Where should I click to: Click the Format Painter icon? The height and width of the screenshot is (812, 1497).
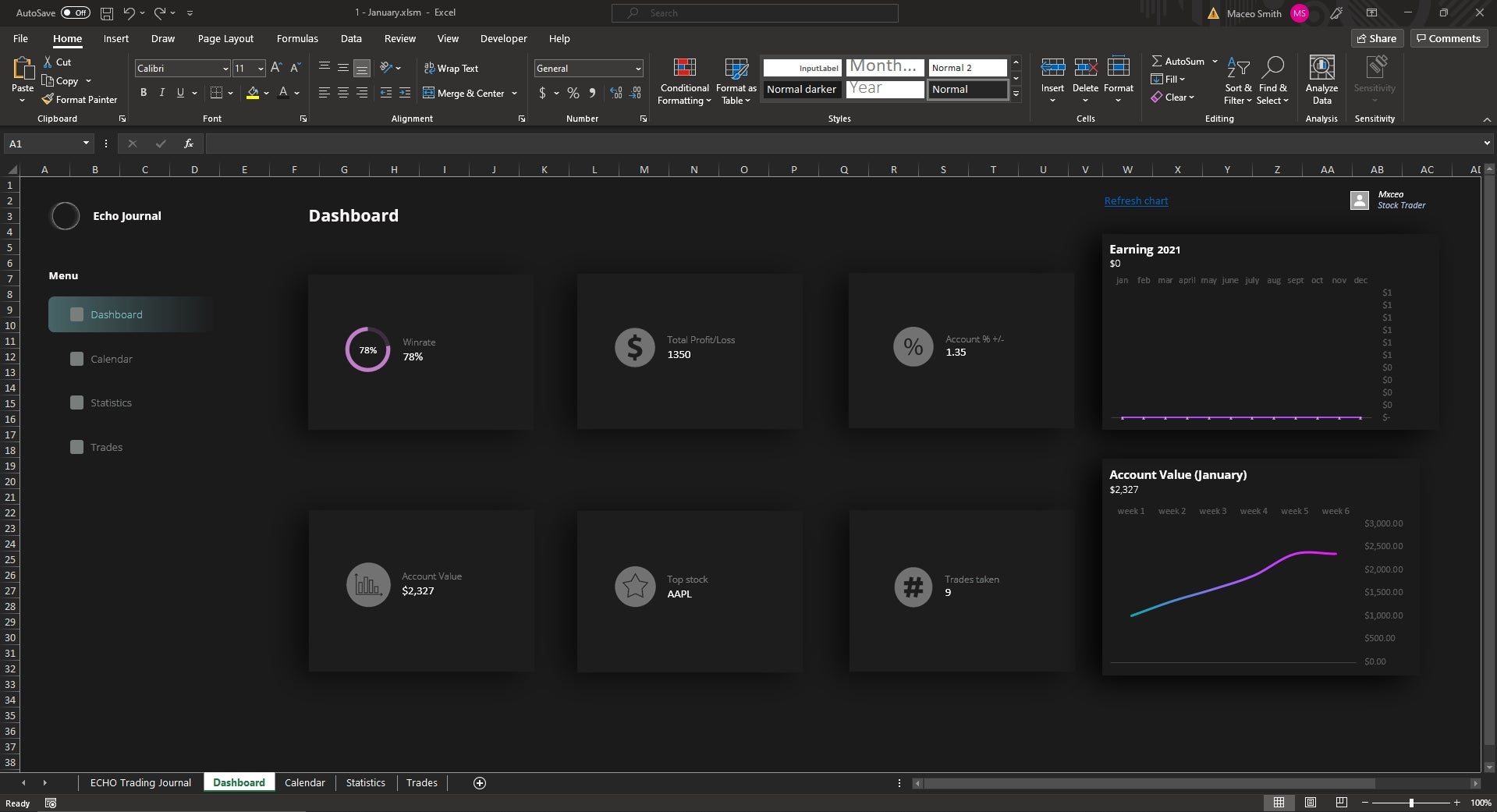click(x=48, y=99)
